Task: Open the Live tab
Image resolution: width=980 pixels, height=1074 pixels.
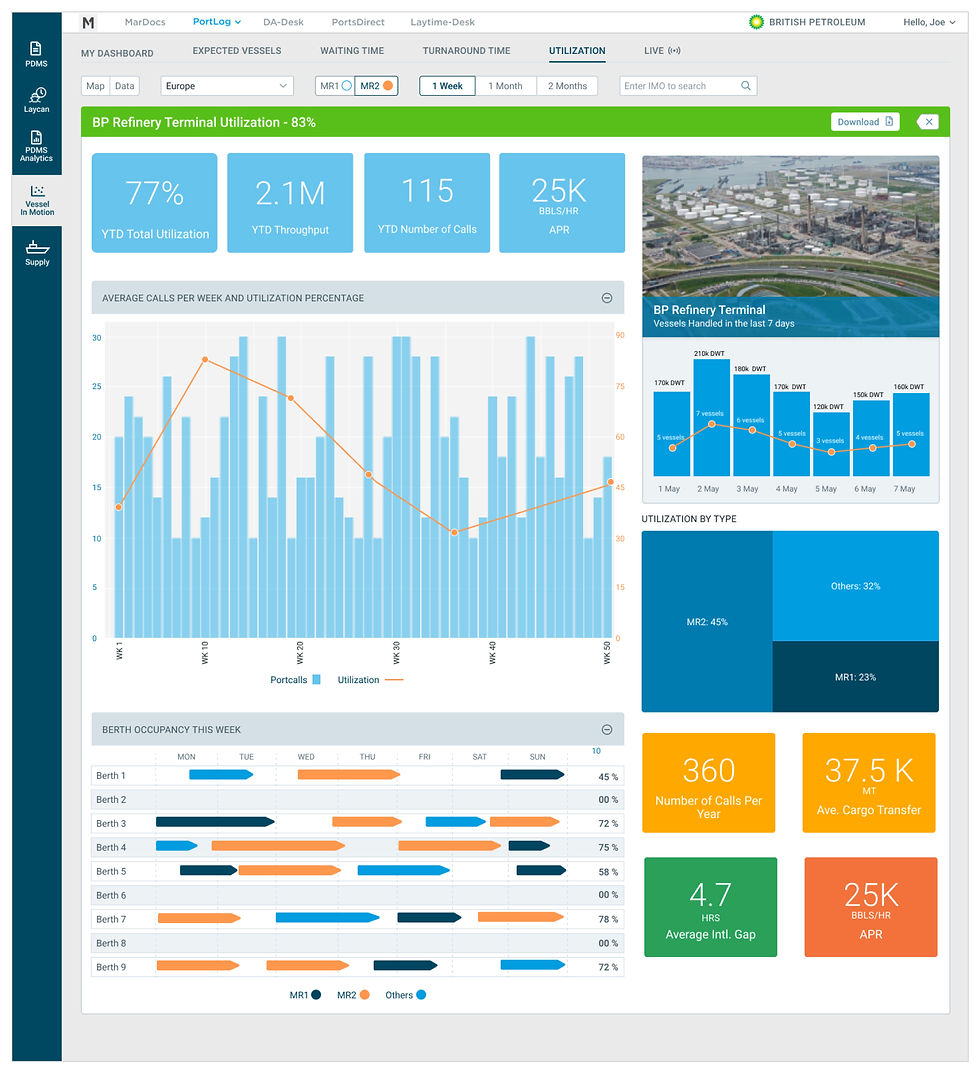Action: tap(662, 51)
